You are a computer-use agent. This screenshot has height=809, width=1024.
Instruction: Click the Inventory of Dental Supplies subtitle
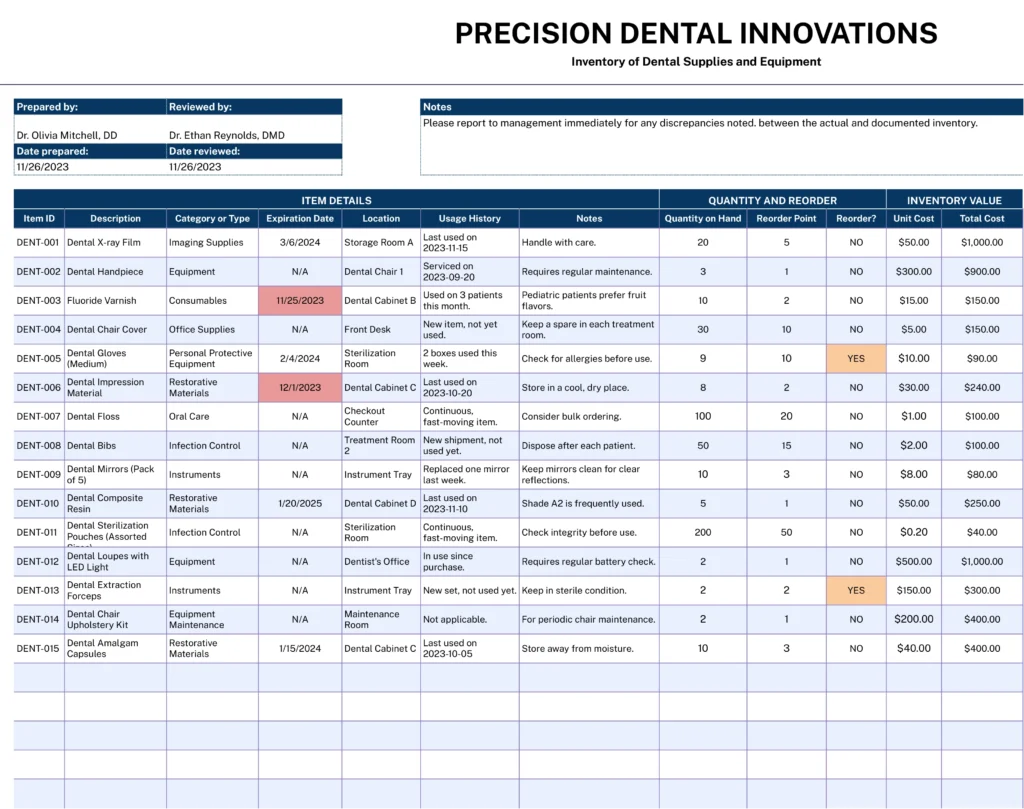696,61
